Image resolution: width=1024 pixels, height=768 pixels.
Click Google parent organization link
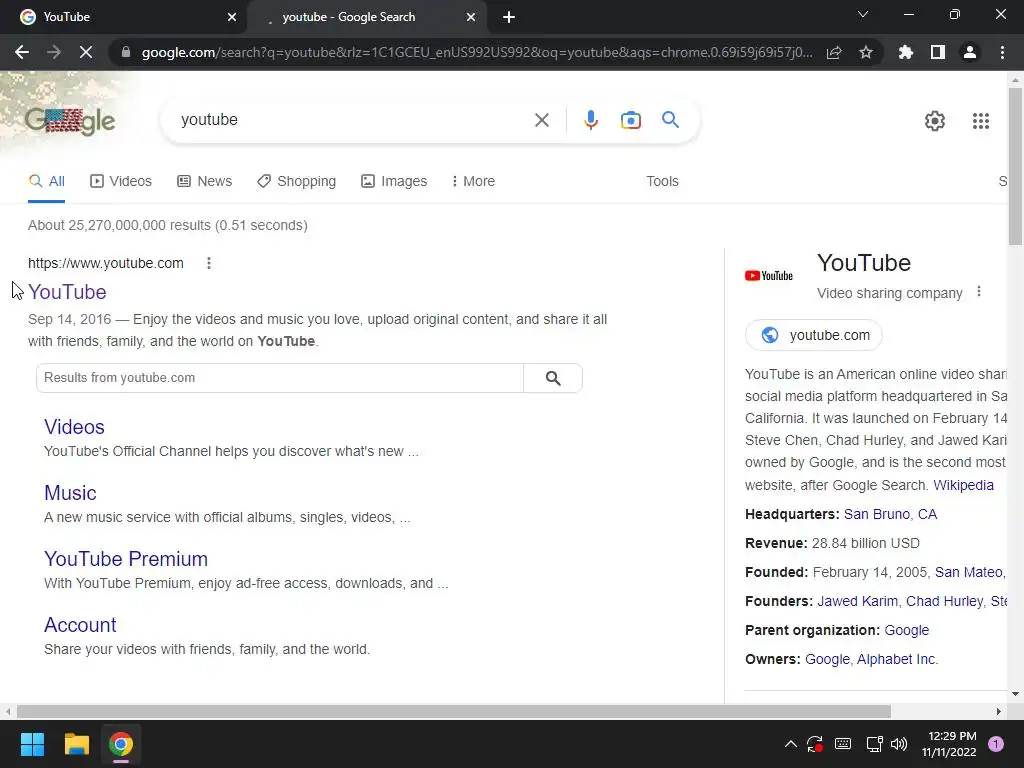906,630
